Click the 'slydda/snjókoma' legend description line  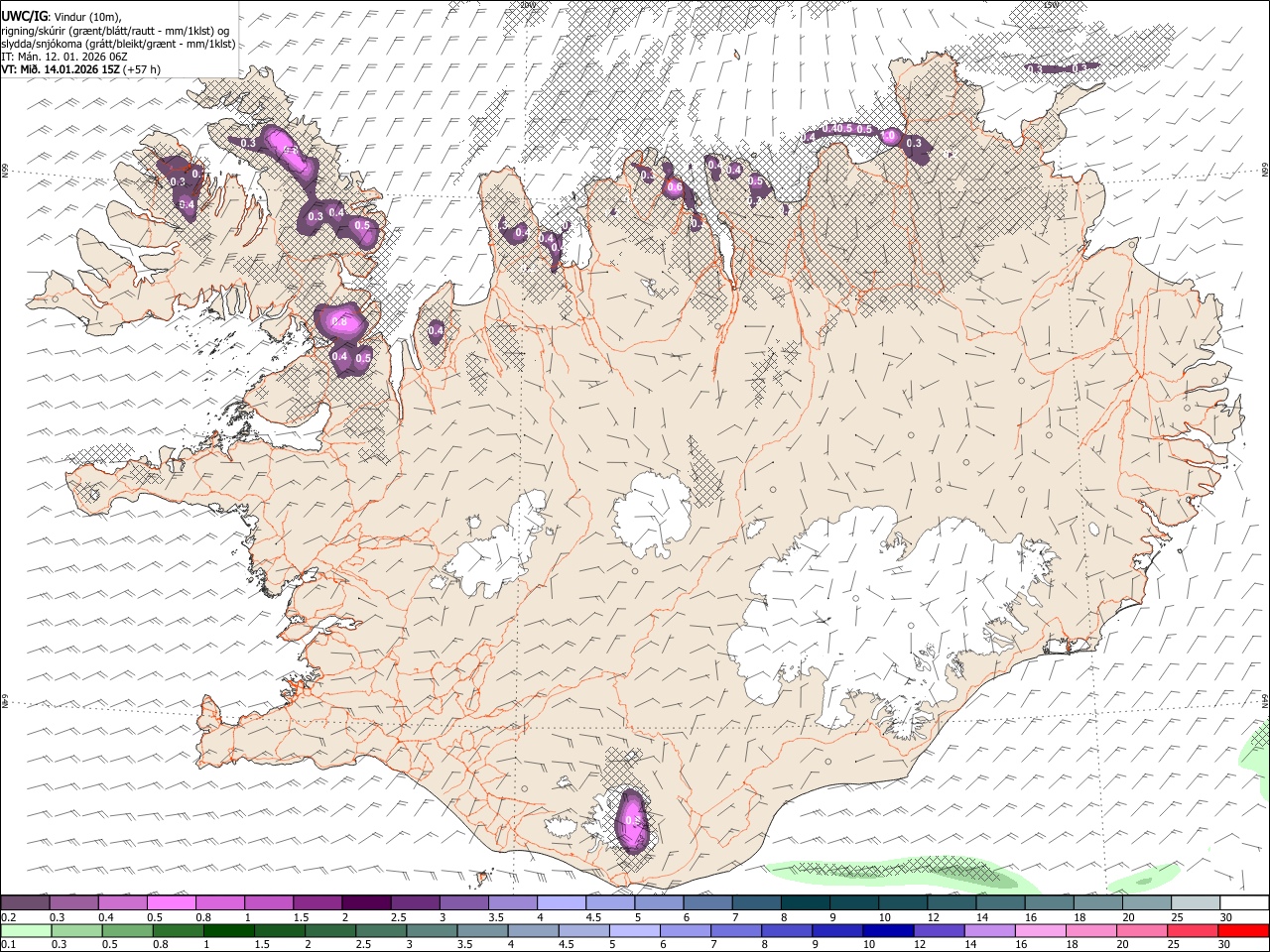(x=118, y=44)
